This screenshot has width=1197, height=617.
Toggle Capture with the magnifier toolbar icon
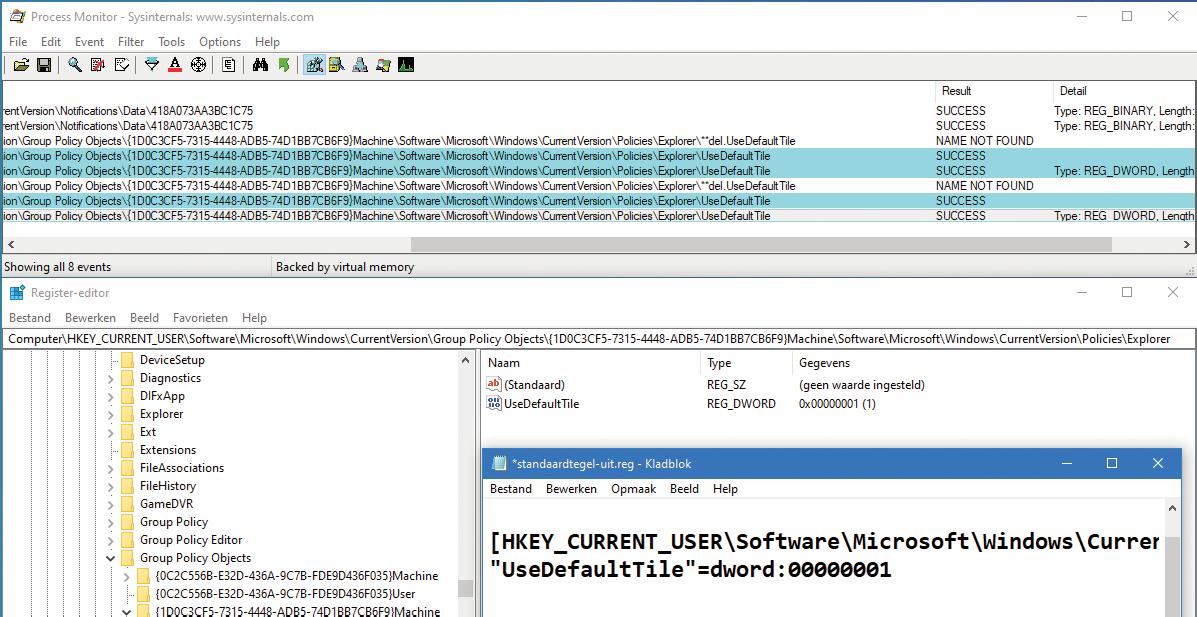(x=75, y=66)
